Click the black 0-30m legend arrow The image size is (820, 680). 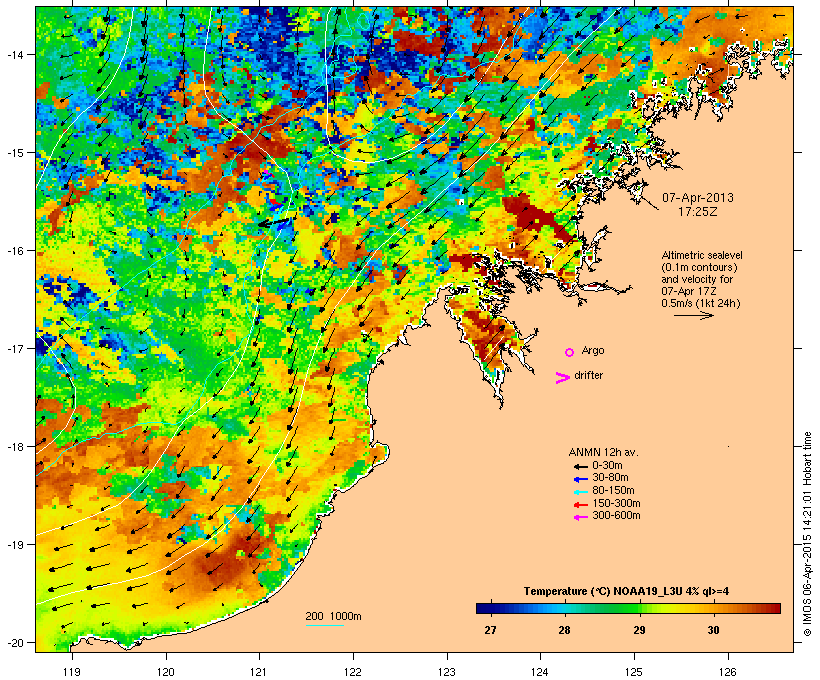(580, 467)
